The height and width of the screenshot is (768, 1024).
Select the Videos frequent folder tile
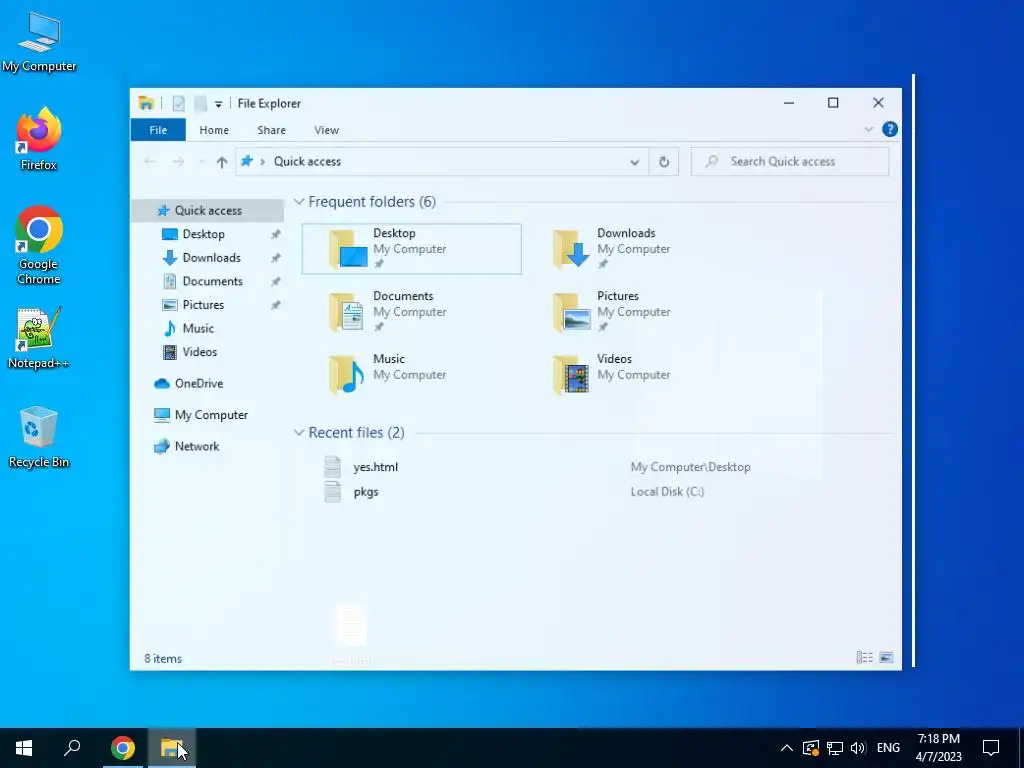pos(635,374)
